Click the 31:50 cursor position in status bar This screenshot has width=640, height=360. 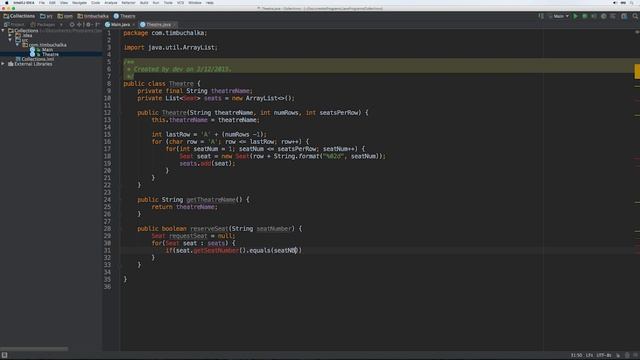coord(576,356)
